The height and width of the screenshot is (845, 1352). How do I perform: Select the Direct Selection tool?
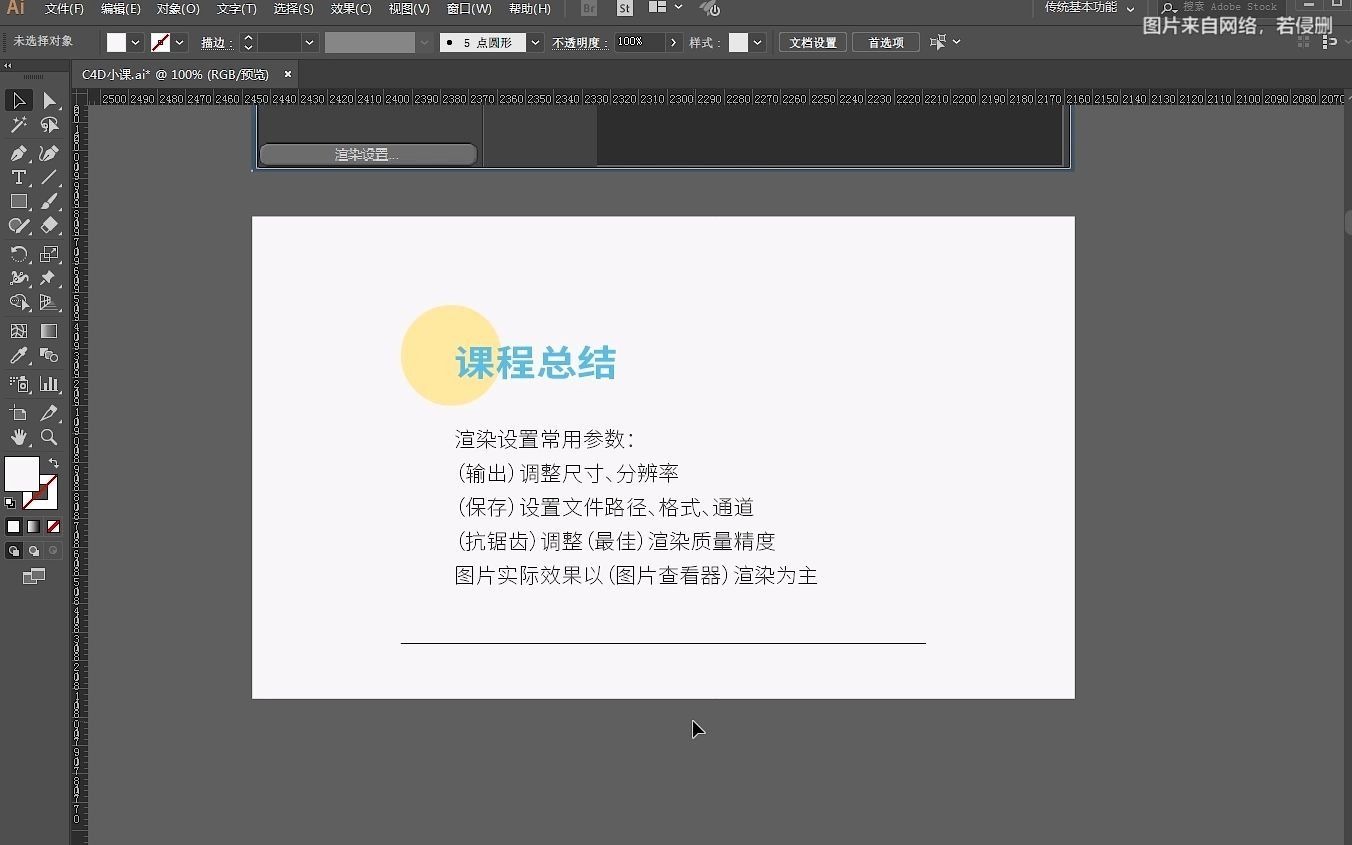(49, 101)
